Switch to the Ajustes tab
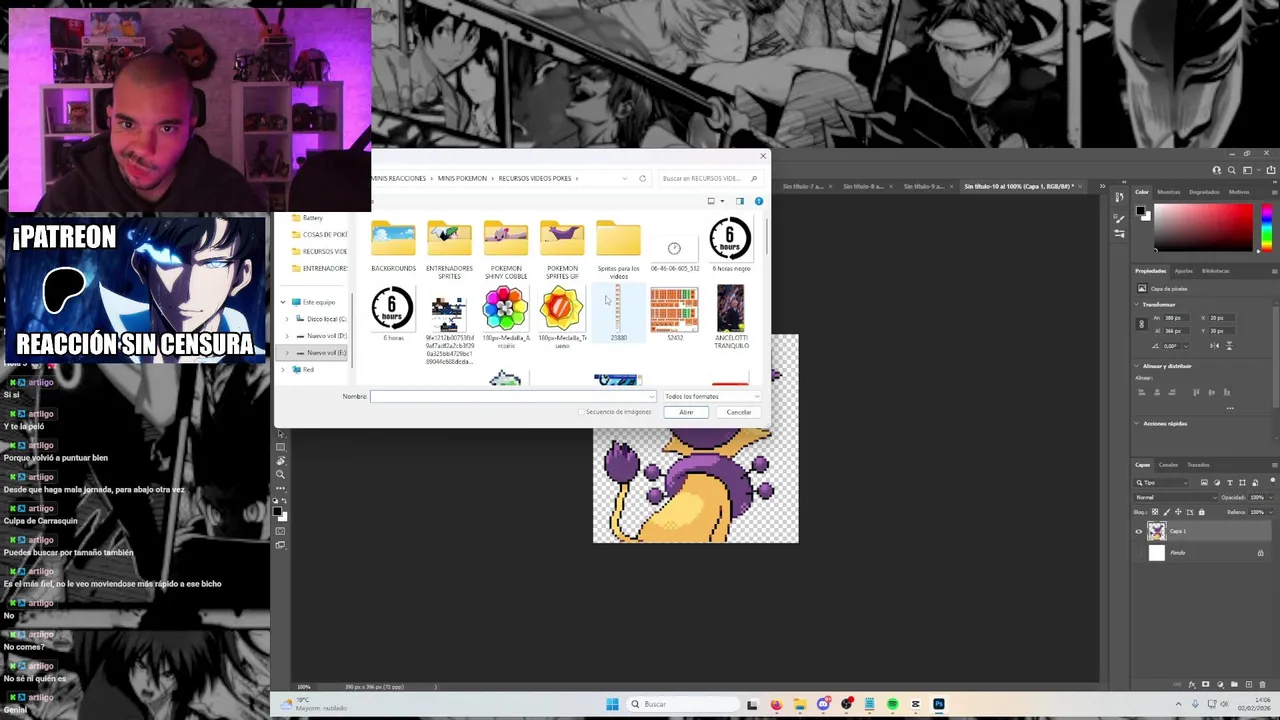 1183,271
